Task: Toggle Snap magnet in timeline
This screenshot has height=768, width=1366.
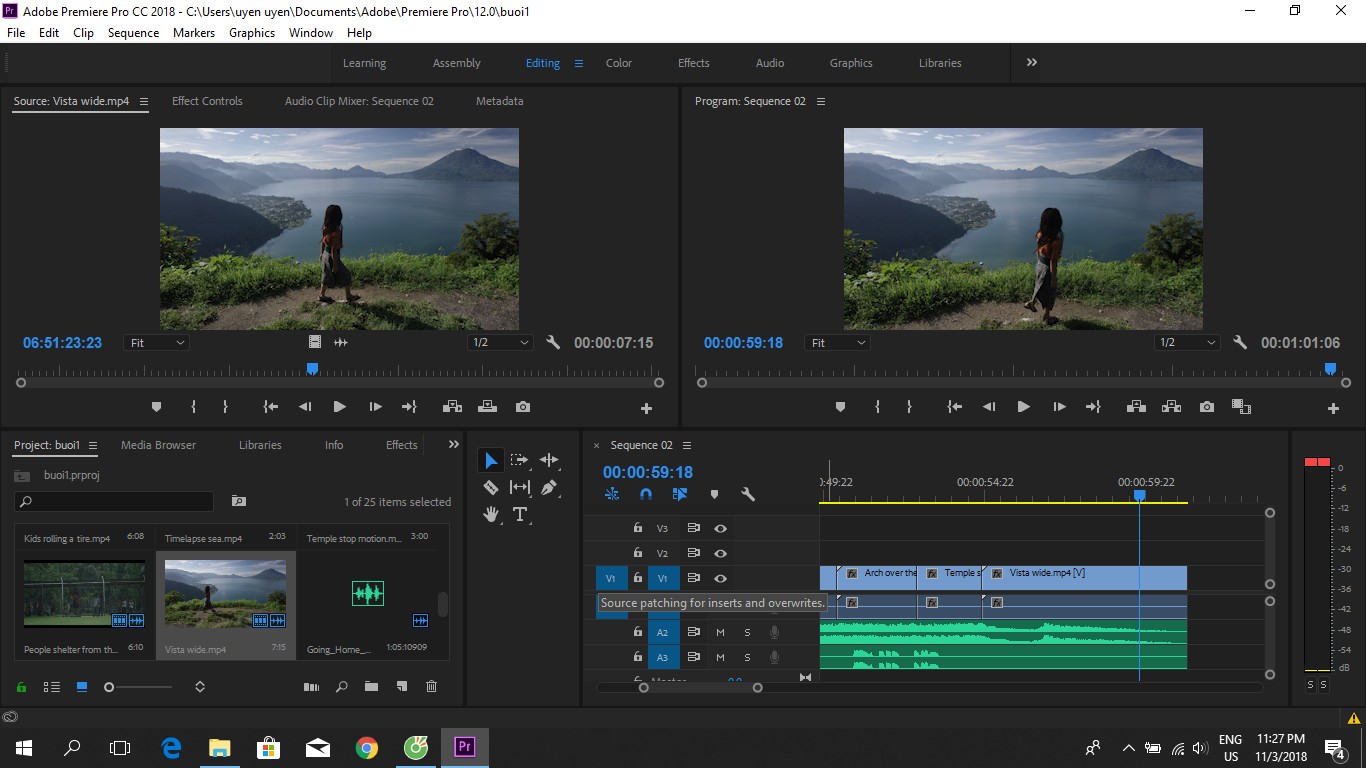Action: (646, 494)
